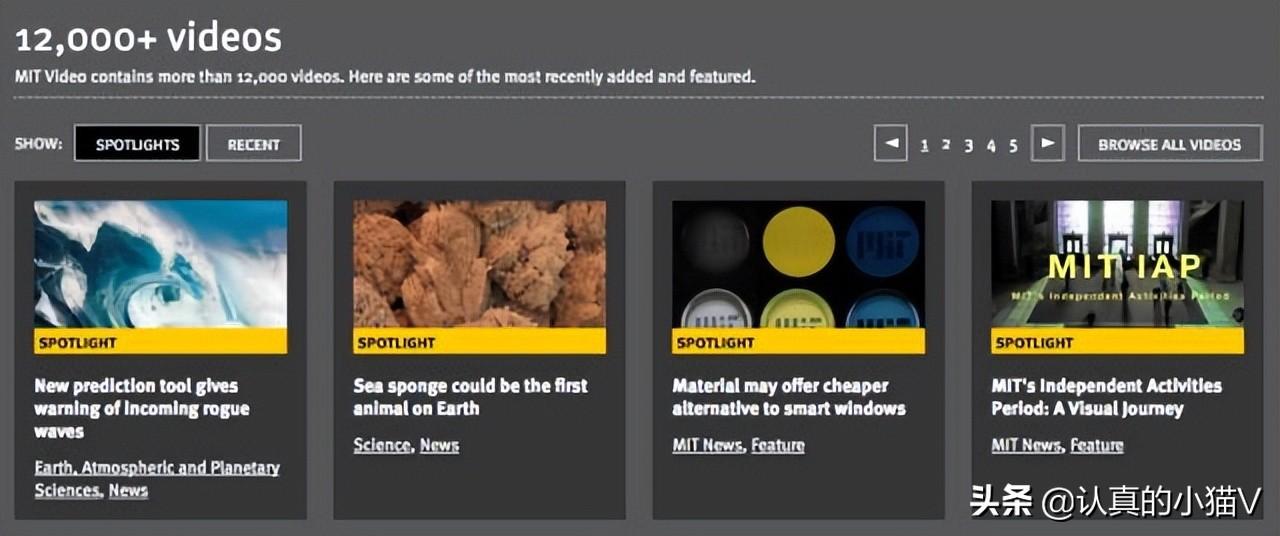
Task: Follow News tag under sea sponge card
Action: point(439,445)
